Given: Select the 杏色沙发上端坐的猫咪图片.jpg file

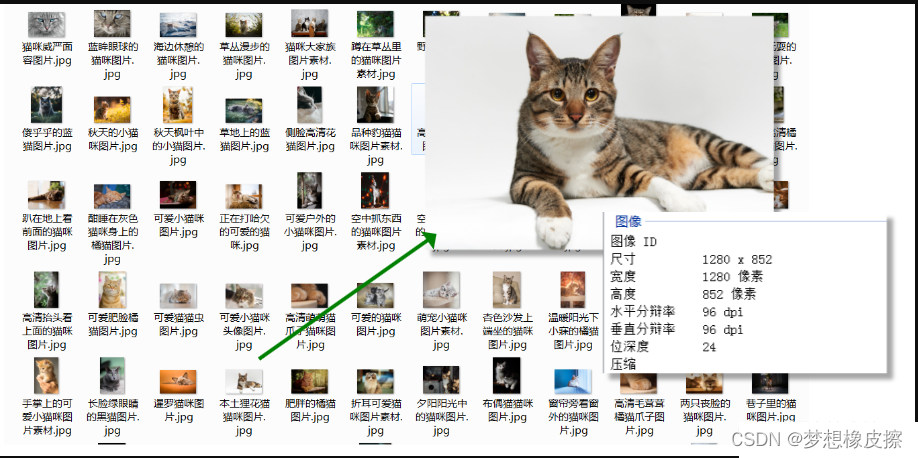Looking at the screenshot, I should tap(507, 312).
